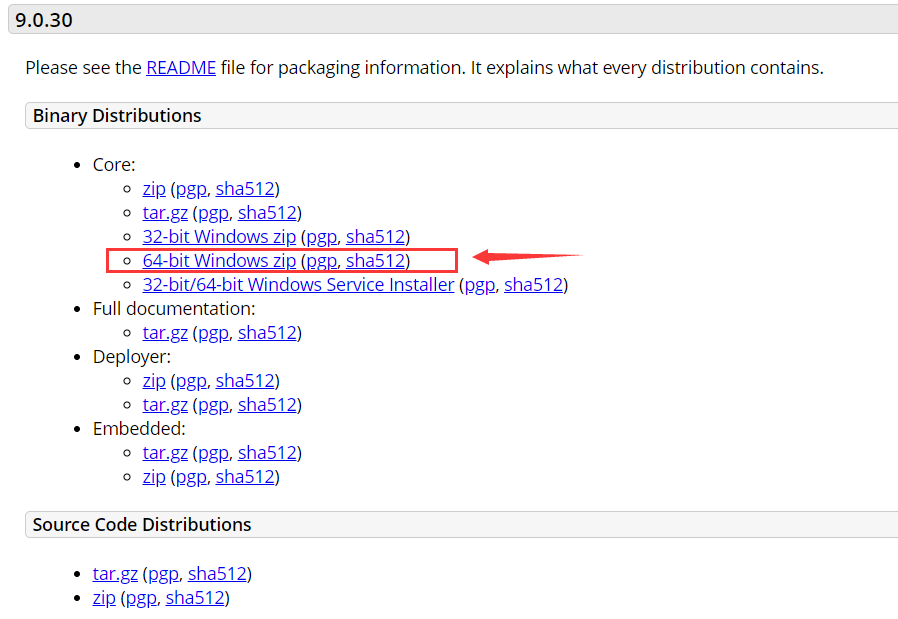This screenshot has height=619, width=898.
Task: Open sha512 for Source Code tar.gz
Action: (218, 574)
